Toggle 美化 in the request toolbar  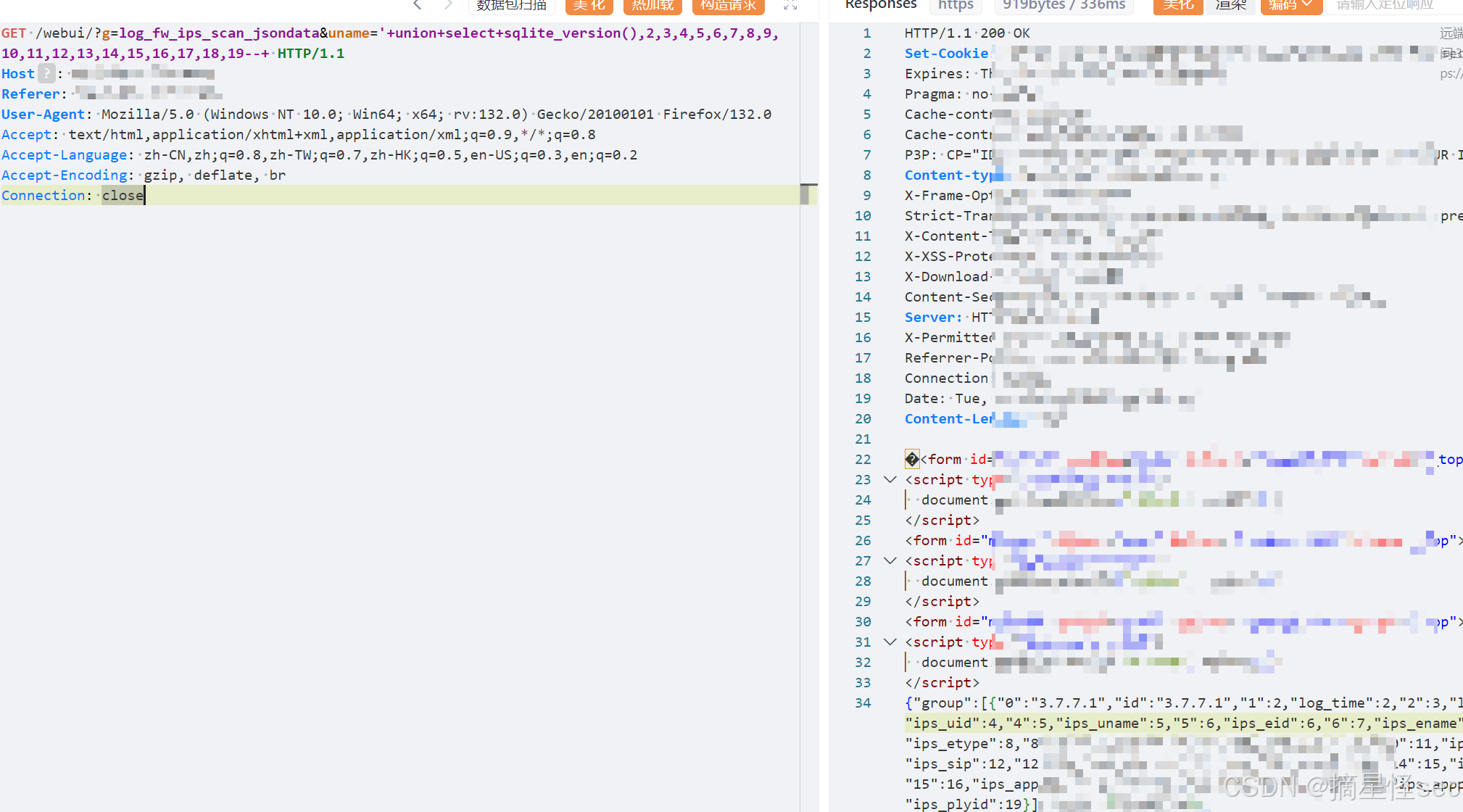(589, 5)
